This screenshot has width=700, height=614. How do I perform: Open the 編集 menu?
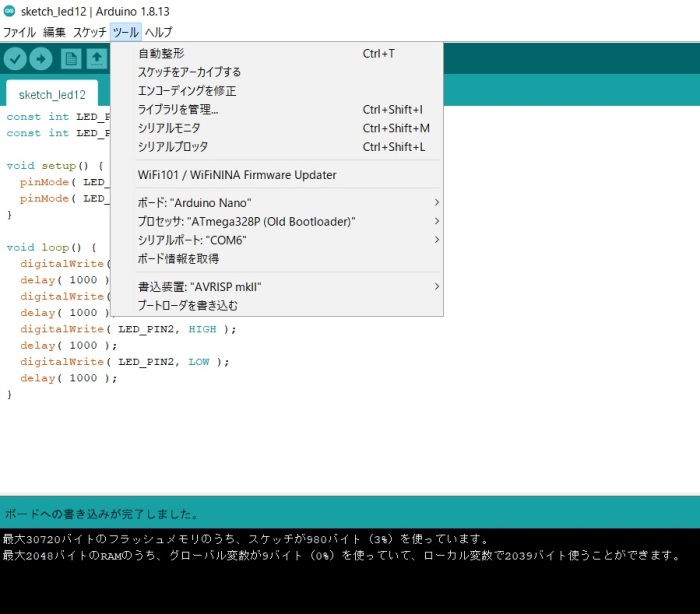pos(54,32)
